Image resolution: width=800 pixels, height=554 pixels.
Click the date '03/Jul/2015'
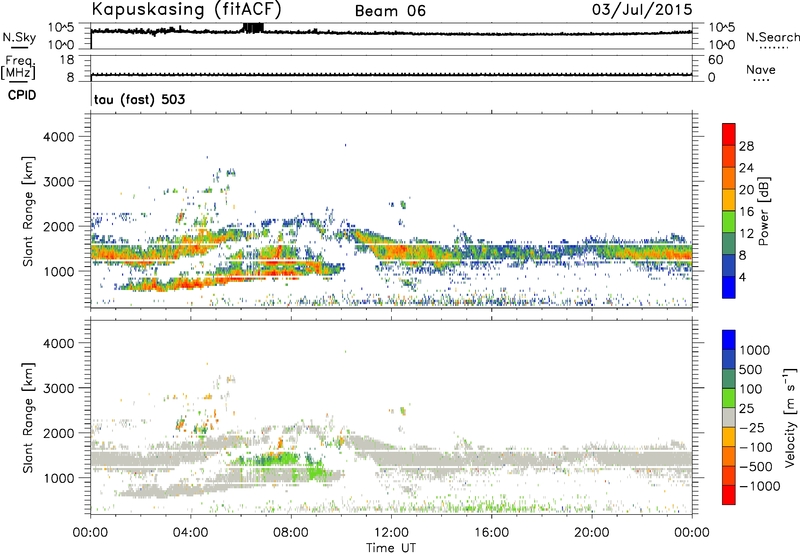coord(642,9)
